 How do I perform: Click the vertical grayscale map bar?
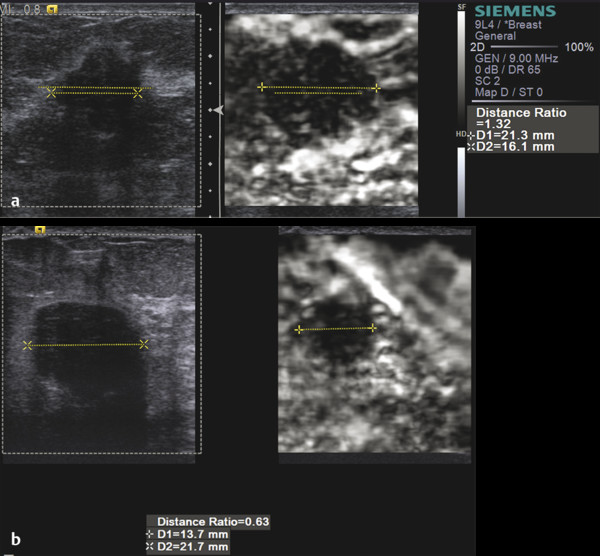461,70
